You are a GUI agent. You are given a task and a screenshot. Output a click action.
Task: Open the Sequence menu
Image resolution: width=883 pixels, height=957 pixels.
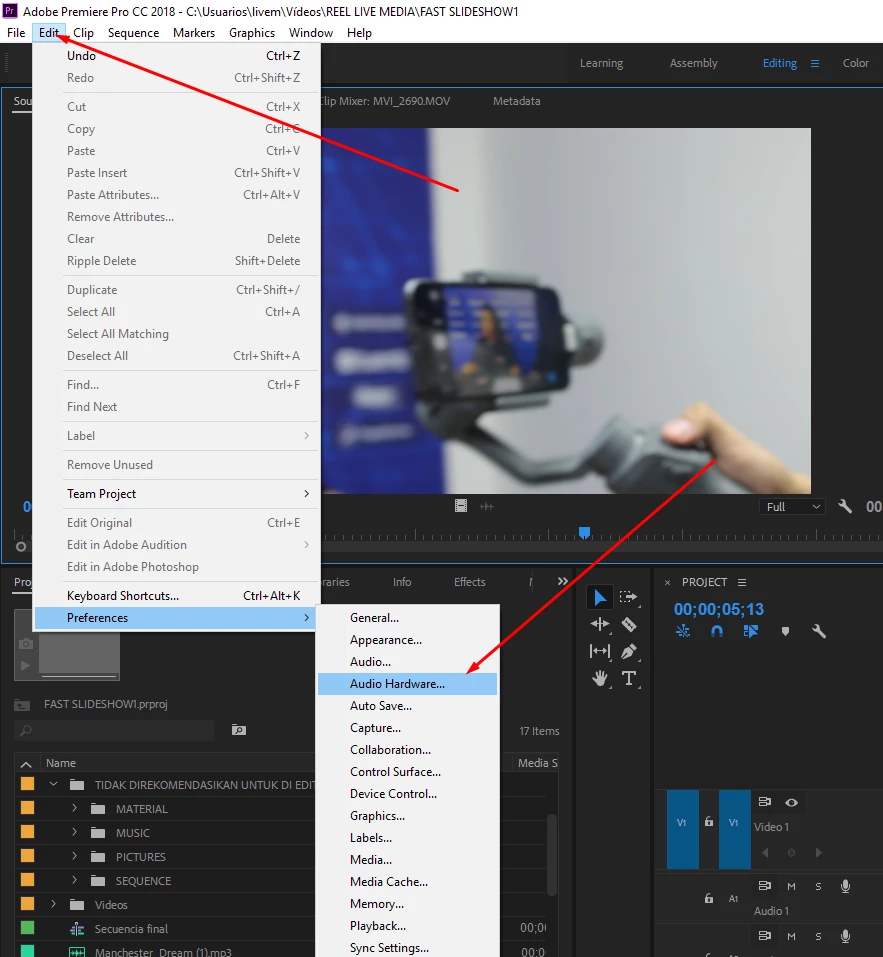click(133, 33)
